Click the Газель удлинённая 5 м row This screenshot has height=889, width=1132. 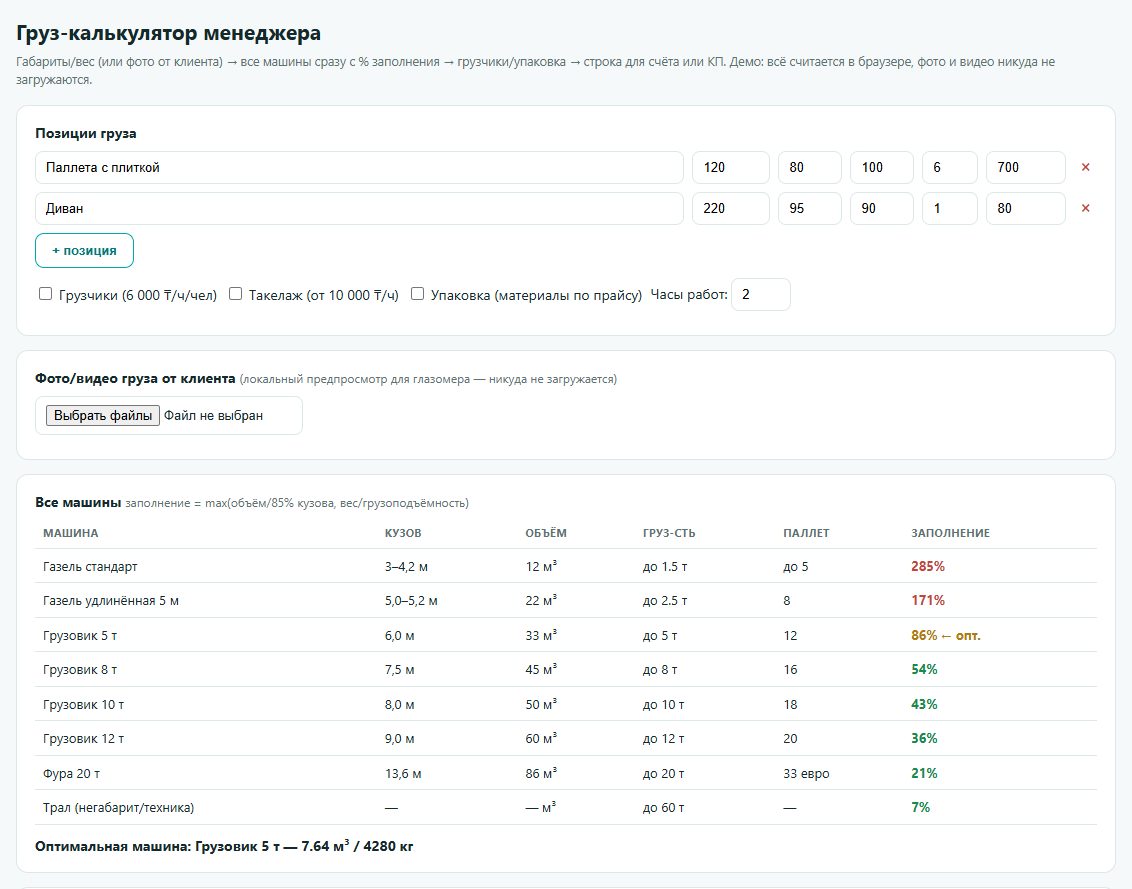566,601
